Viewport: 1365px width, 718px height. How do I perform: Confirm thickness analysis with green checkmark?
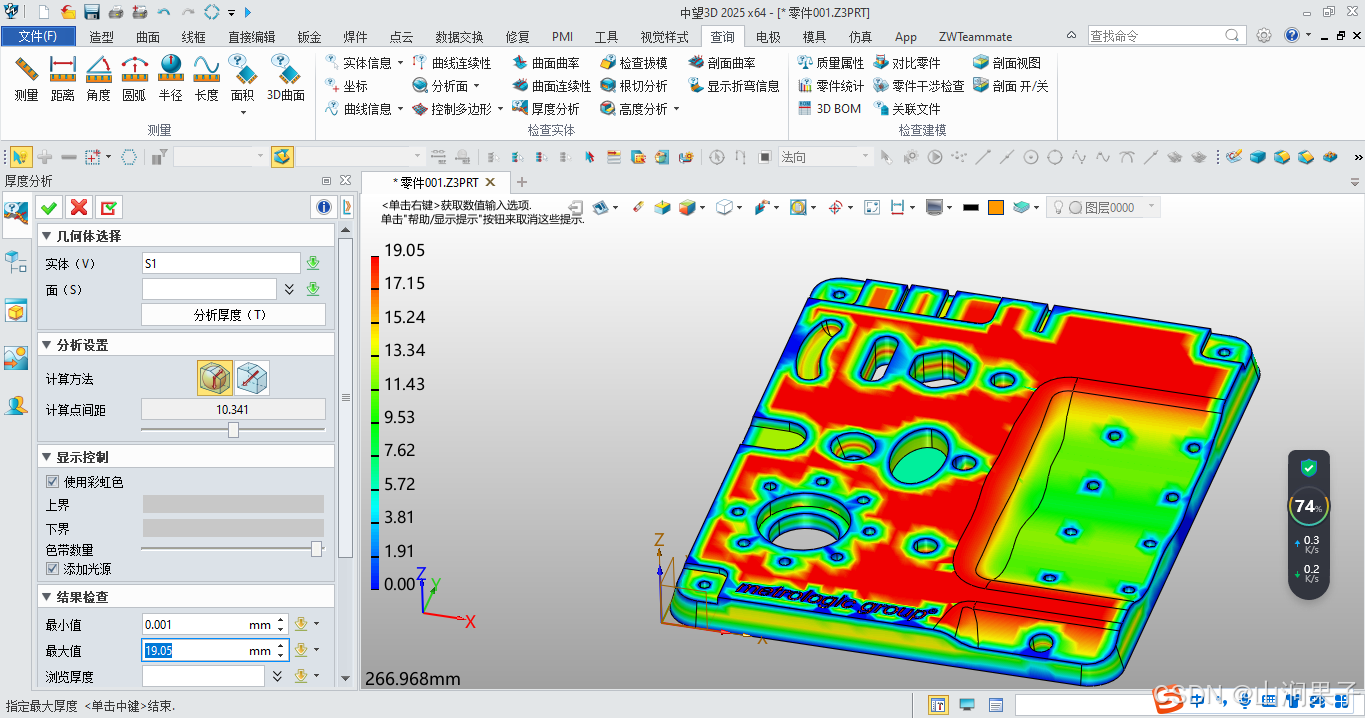pyautogui.click(x=47, y=207)
